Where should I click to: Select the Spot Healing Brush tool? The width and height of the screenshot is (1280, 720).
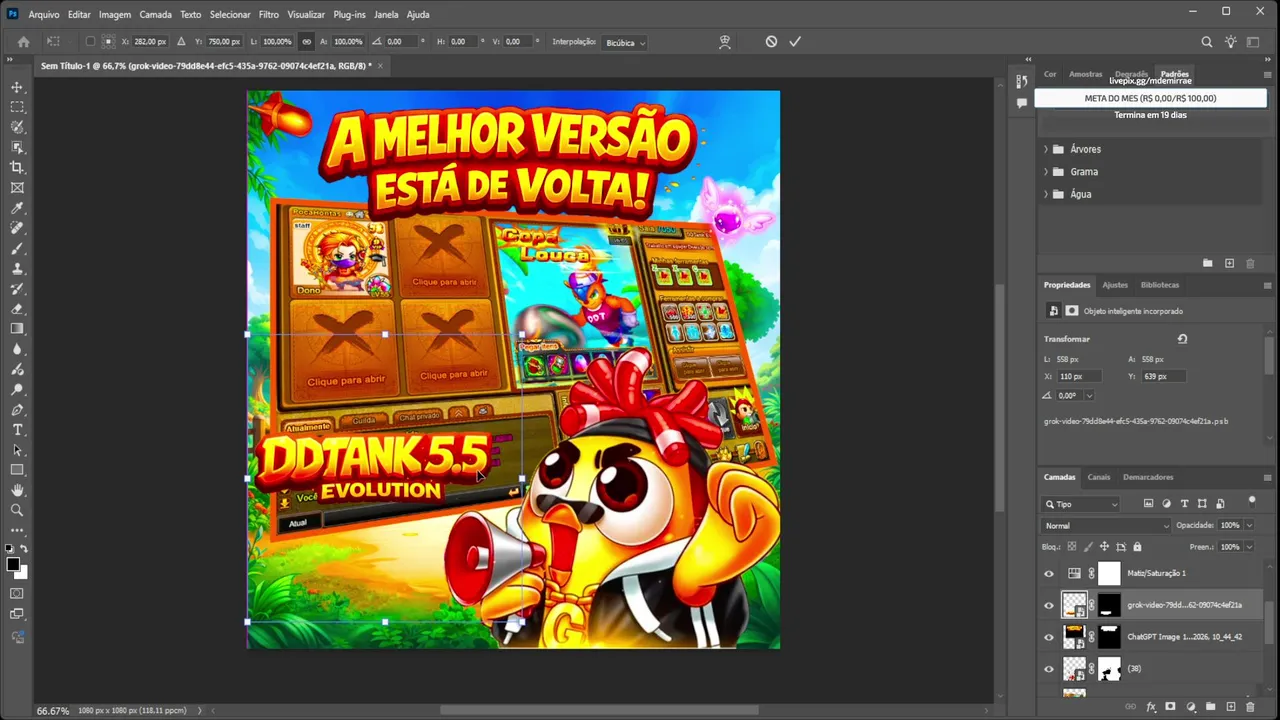pos(17,228)
